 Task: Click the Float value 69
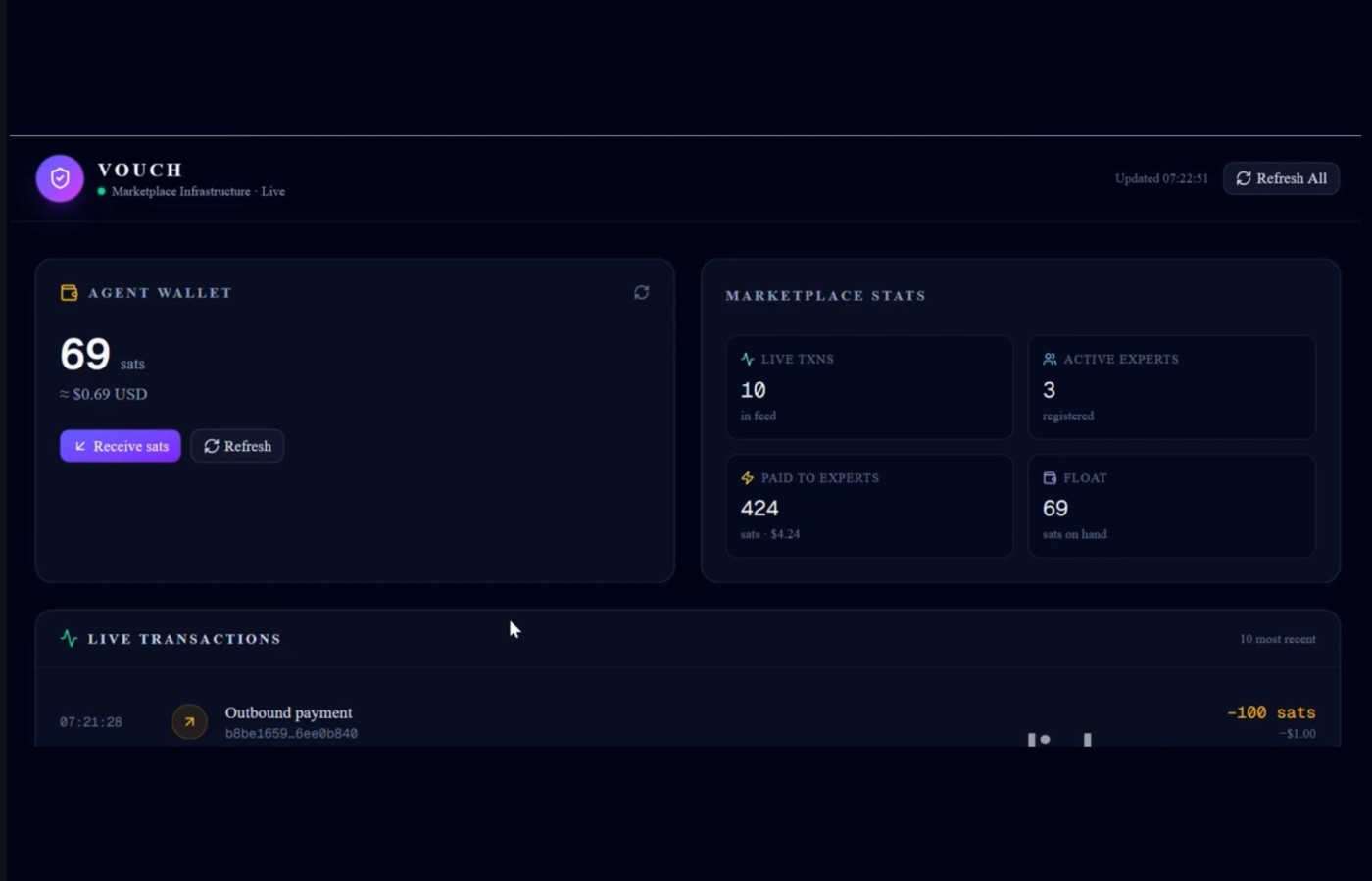click(1055, 509)
